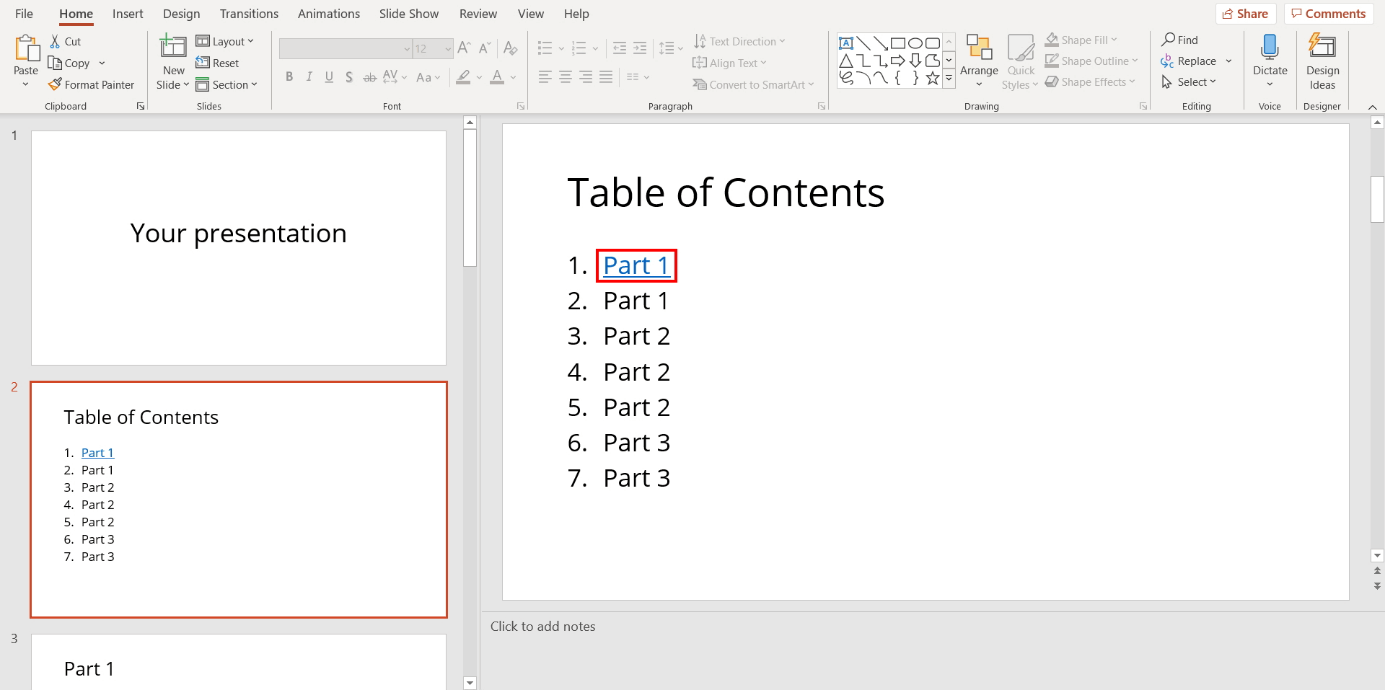Viewport: 1385px width, 690px height.
Task: Open the Format Painter
Action: (91, 84)
